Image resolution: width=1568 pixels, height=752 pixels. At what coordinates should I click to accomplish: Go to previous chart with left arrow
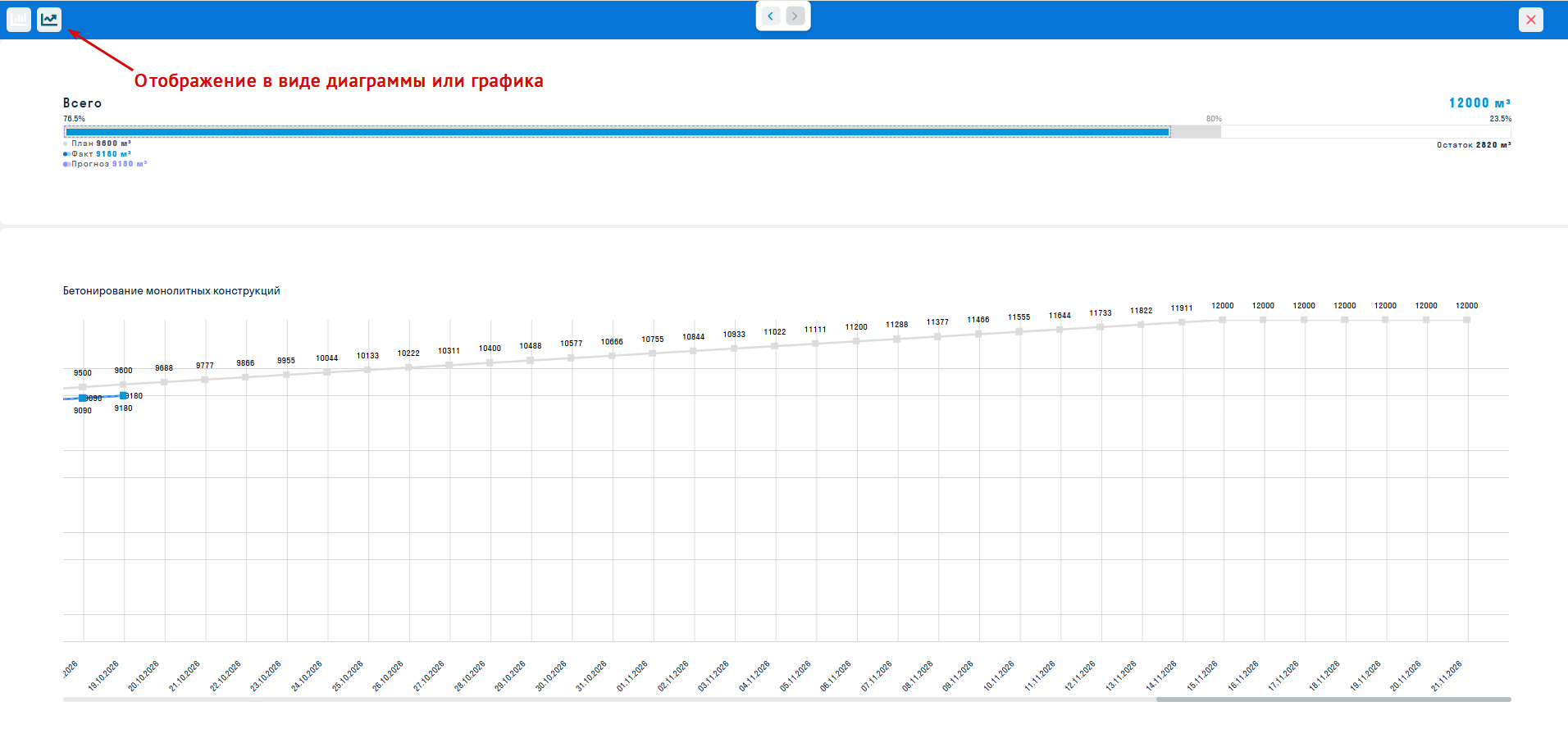click(770, 16)
